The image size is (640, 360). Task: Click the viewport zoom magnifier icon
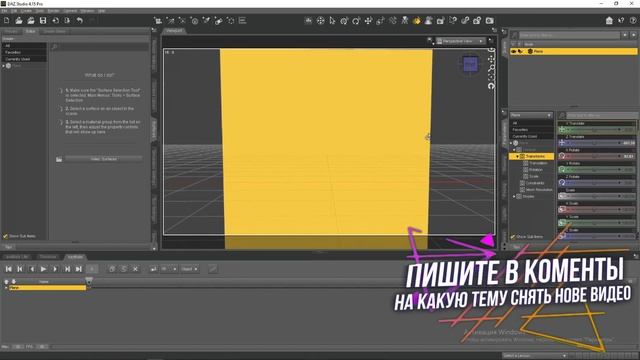491,68
